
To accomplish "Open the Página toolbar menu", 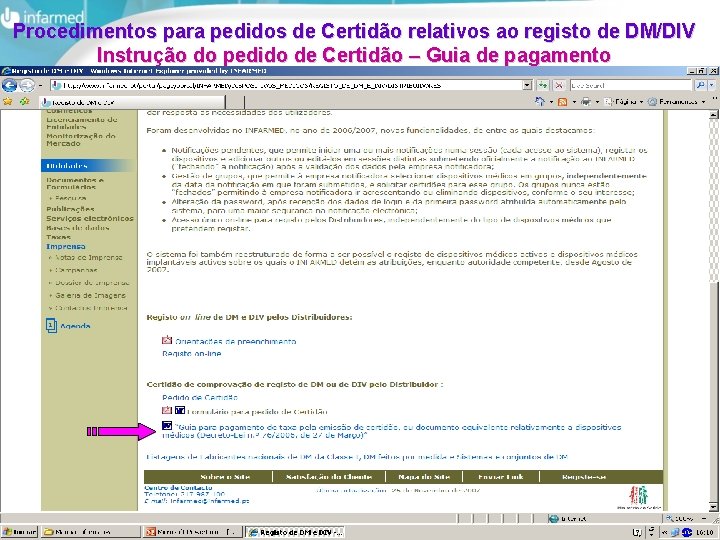I will point(624,102).
